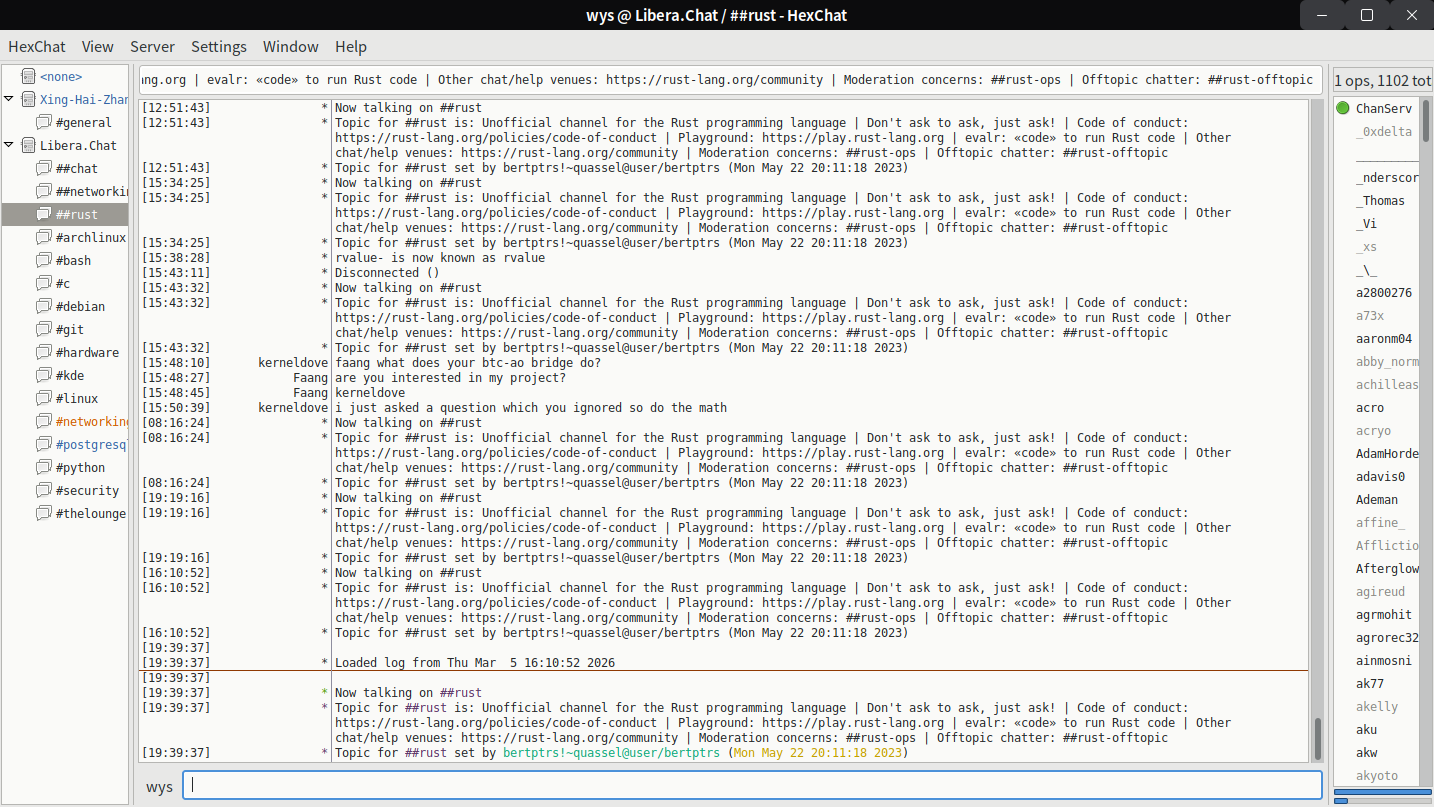The width and height of the screenshot is (1434, 807).
Task: Click the green op dot beside ChanServ
Action: tap(1343, 108)
